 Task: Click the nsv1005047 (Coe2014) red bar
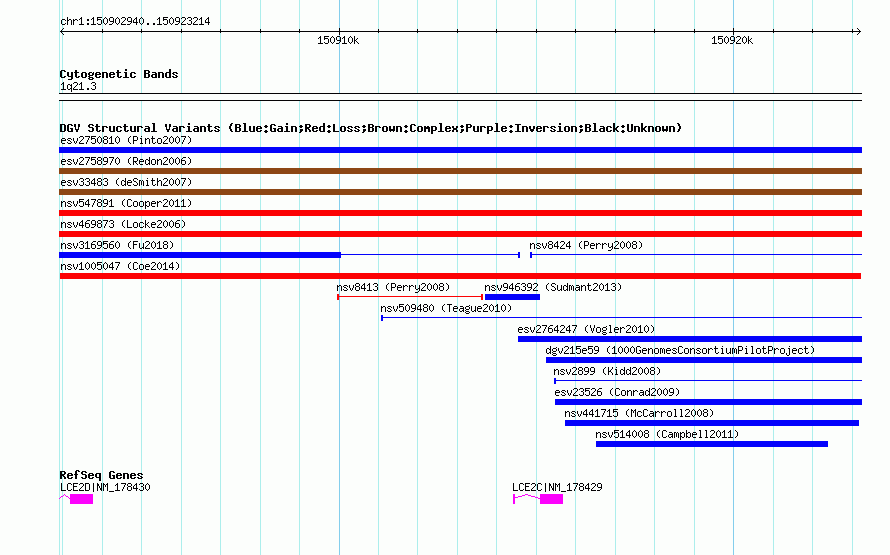[460, 276]
